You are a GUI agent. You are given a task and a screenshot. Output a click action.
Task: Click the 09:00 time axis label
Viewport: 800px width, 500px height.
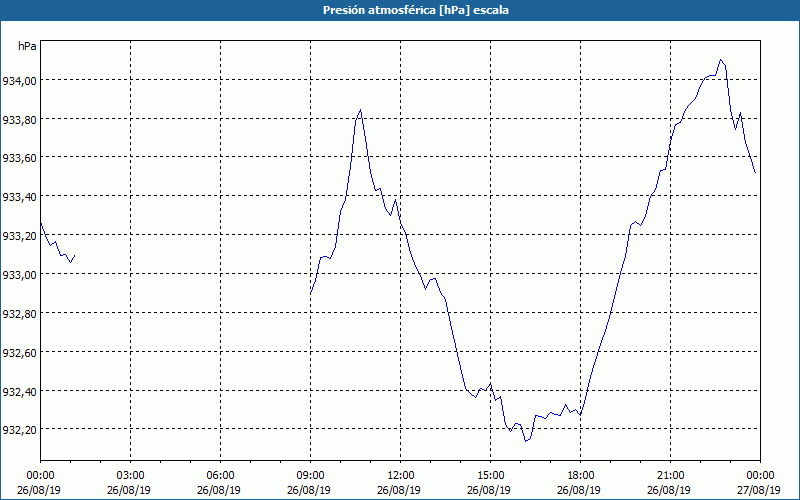coord(310,475)
